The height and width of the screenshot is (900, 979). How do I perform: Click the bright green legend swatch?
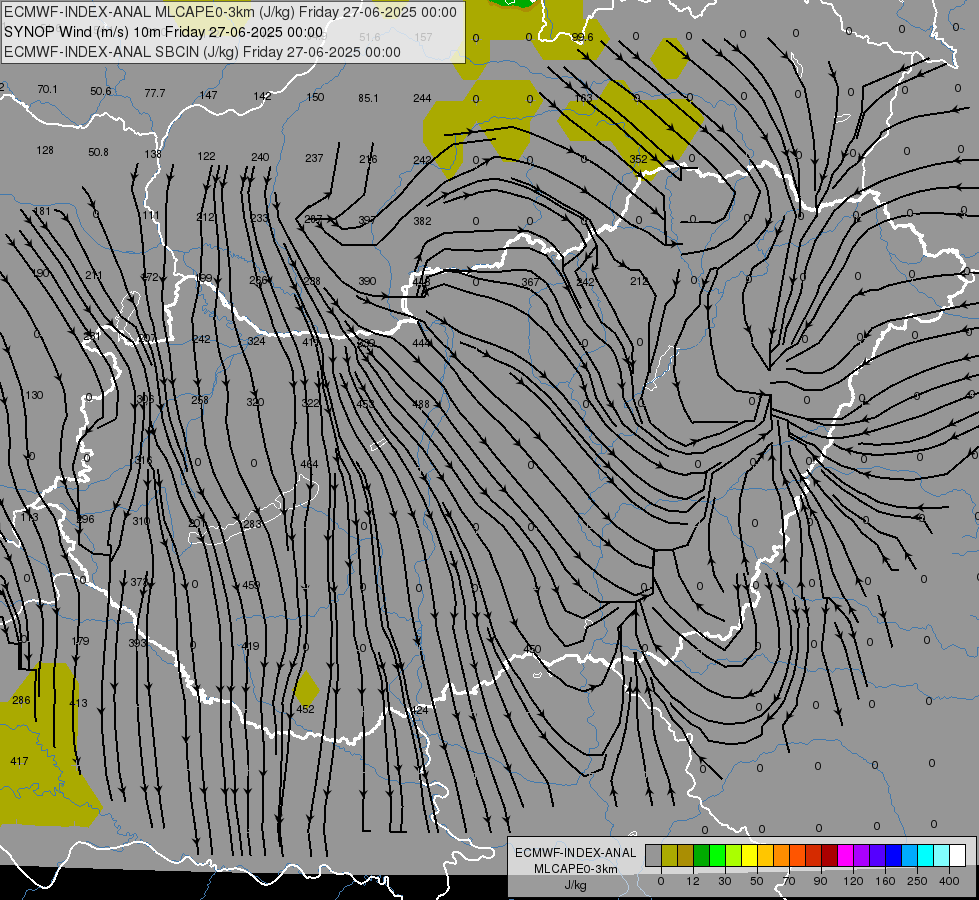717,855
